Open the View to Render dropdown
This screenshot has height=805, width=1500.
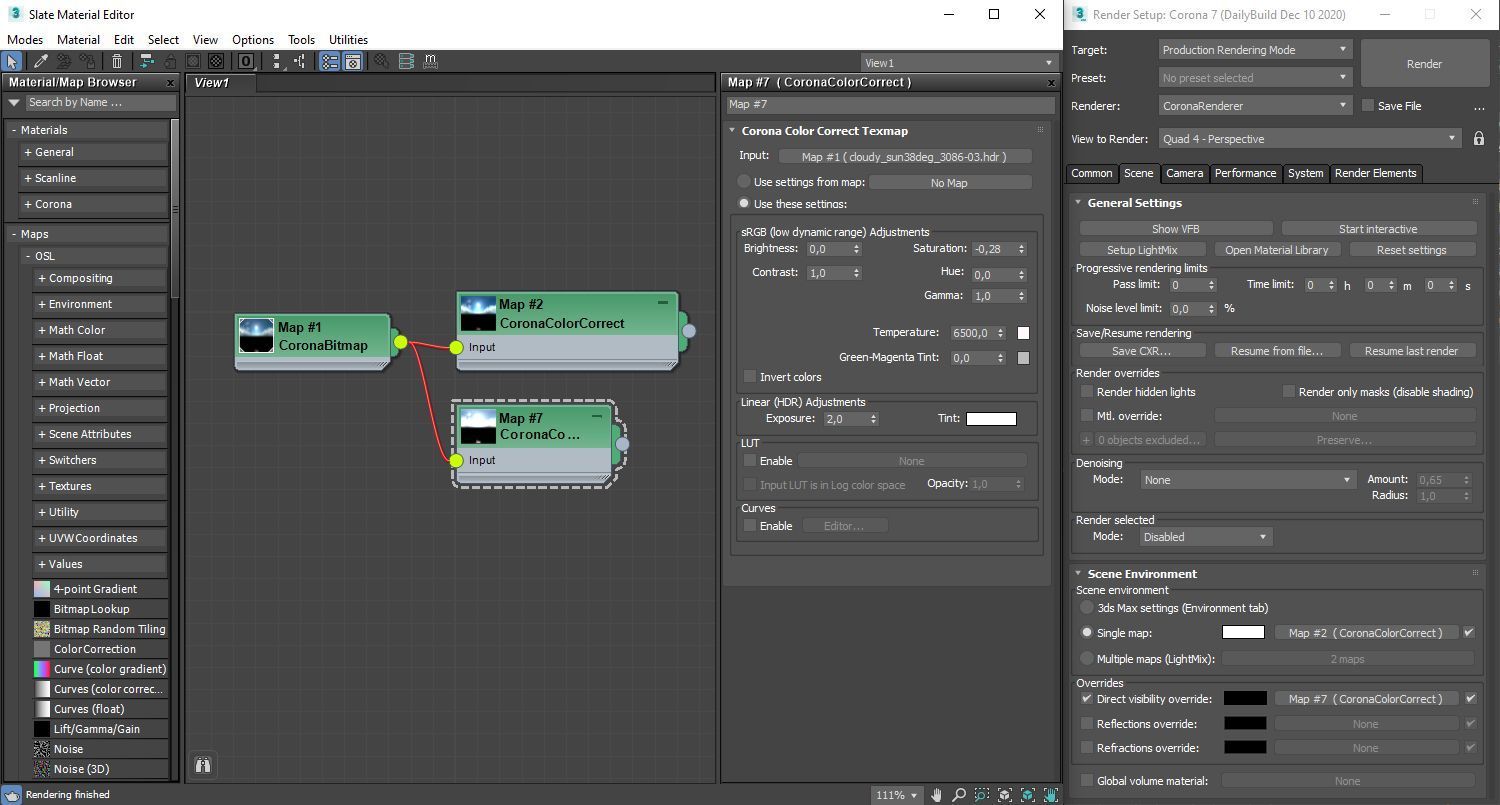(x=1310, y=139)
